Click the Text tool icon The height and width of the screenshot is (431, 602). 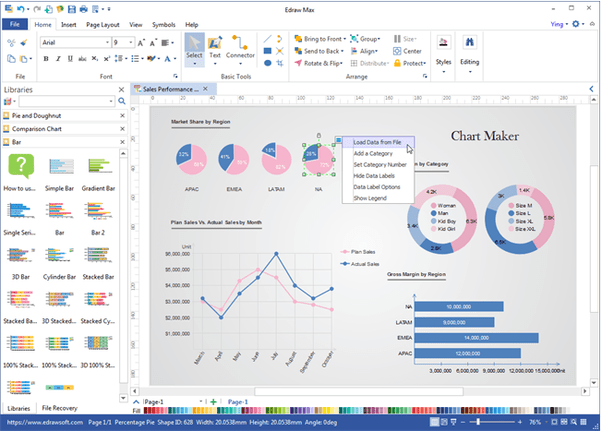[x=215, y=43]
